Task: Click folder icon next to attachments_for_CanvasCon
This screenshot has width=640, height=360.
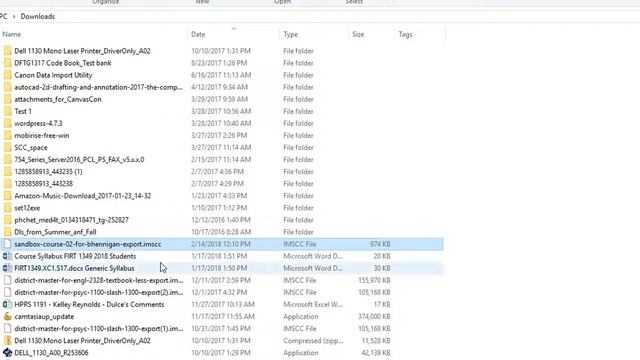Action: click(x=7, y=99)
